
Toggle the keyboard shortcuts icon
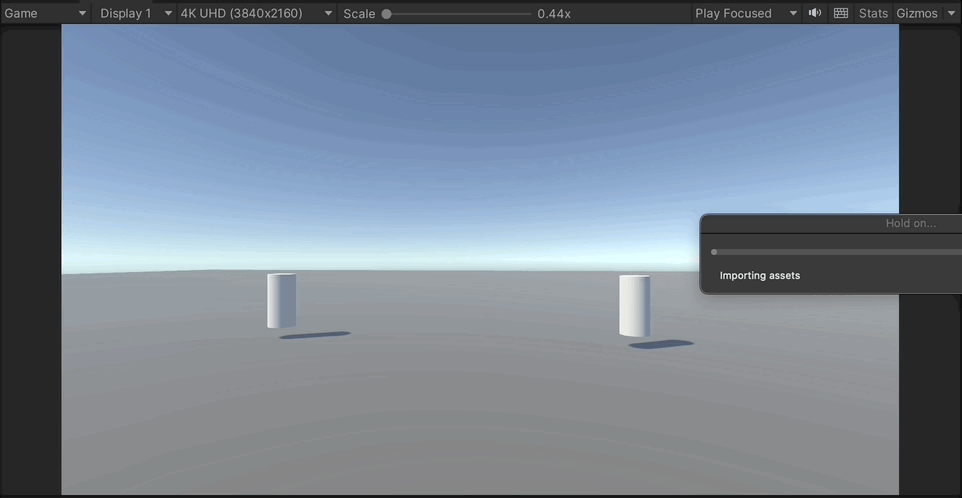pos(841,13)
